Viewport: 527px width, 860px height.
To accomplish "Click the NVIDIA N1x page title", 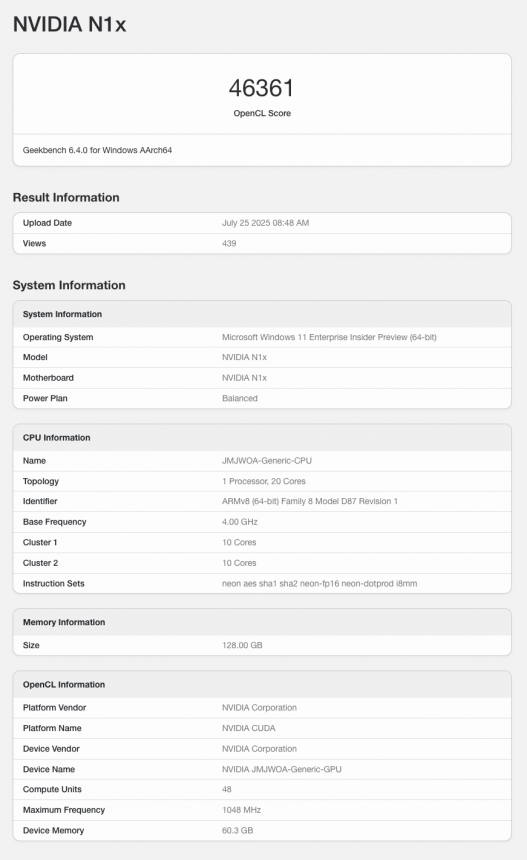I will click(x=70, y=24).
